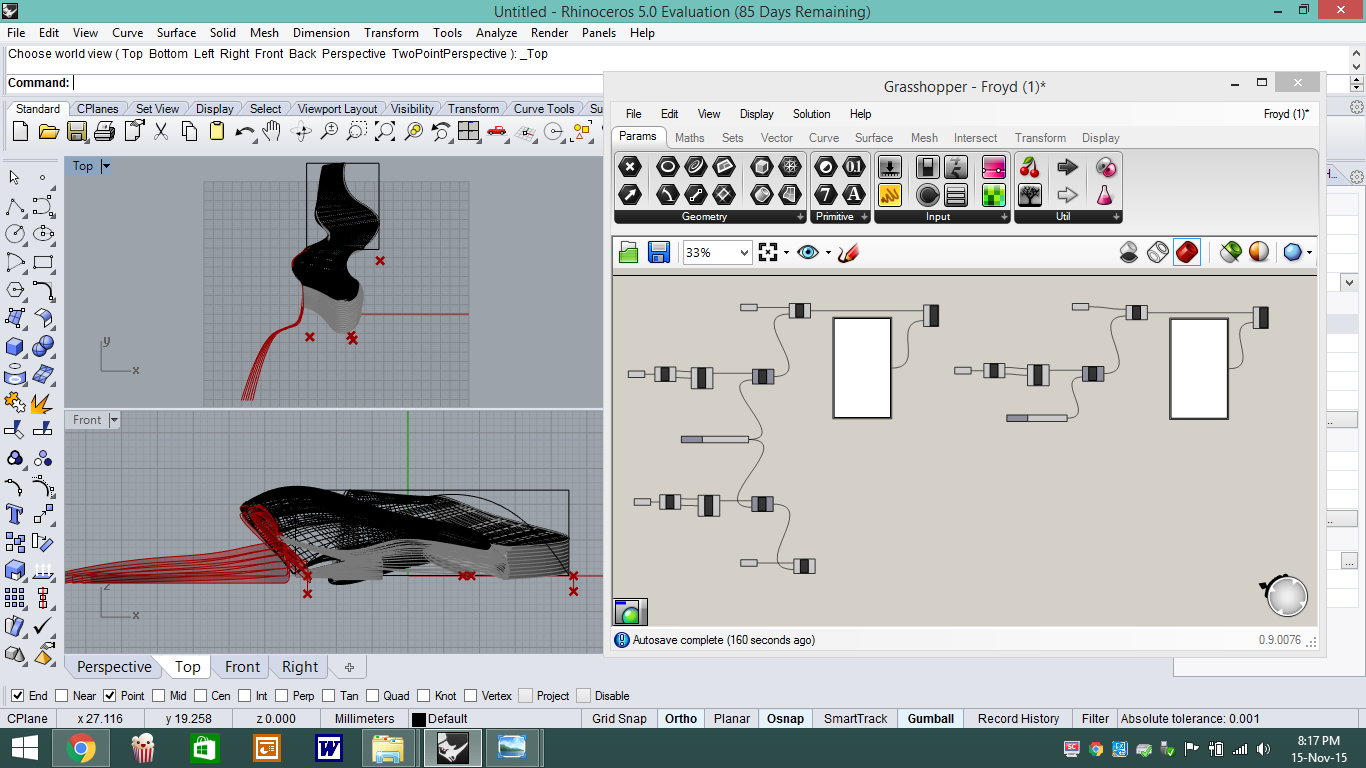Select the Circle tool in left sidebar
The height and width of the screenshot is (768, 1366).
(x=15, y=234)
